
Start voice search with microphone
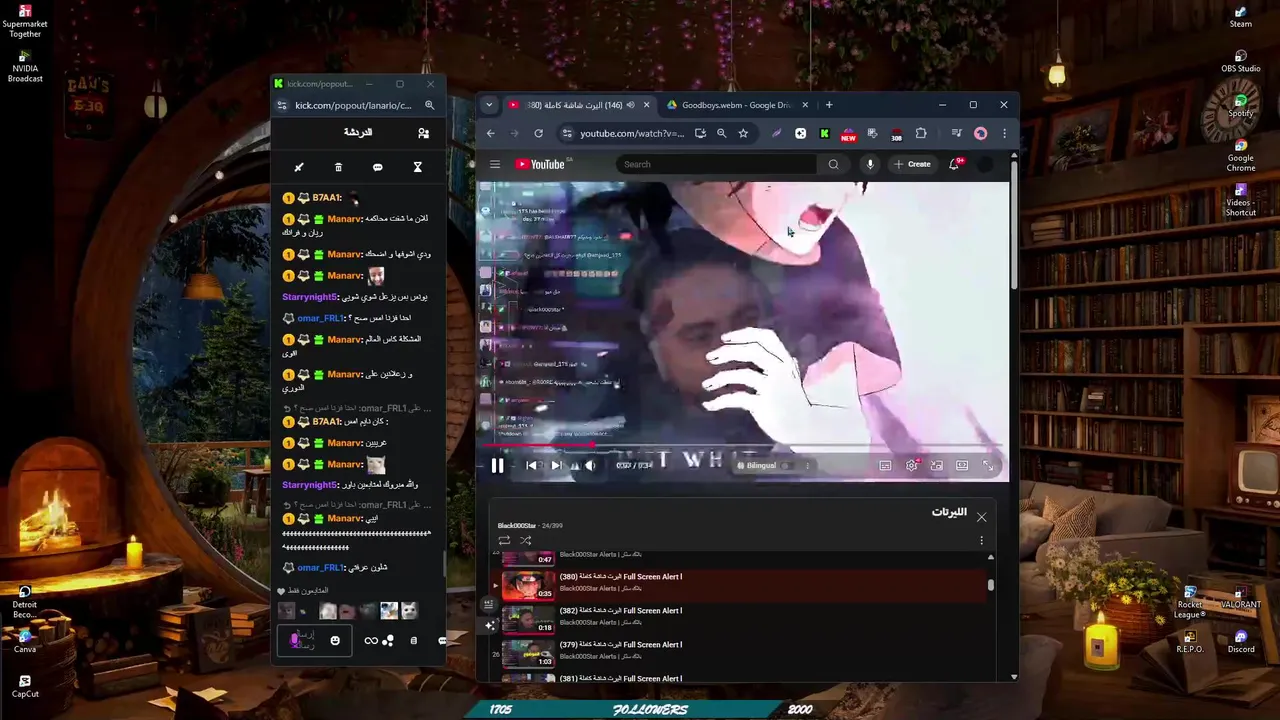870,164
